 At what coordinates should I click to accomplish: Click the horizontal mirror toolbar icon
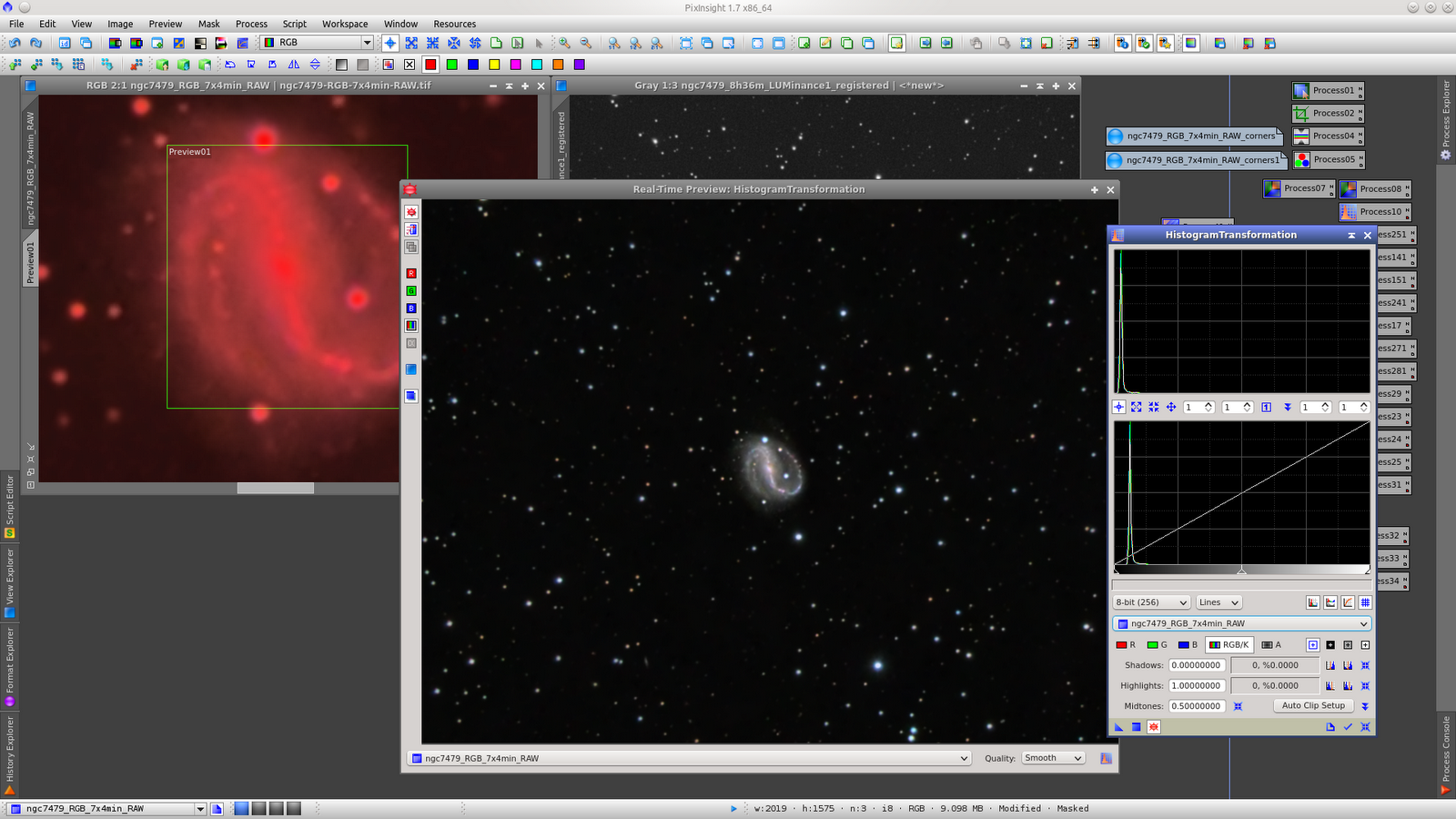294,65
